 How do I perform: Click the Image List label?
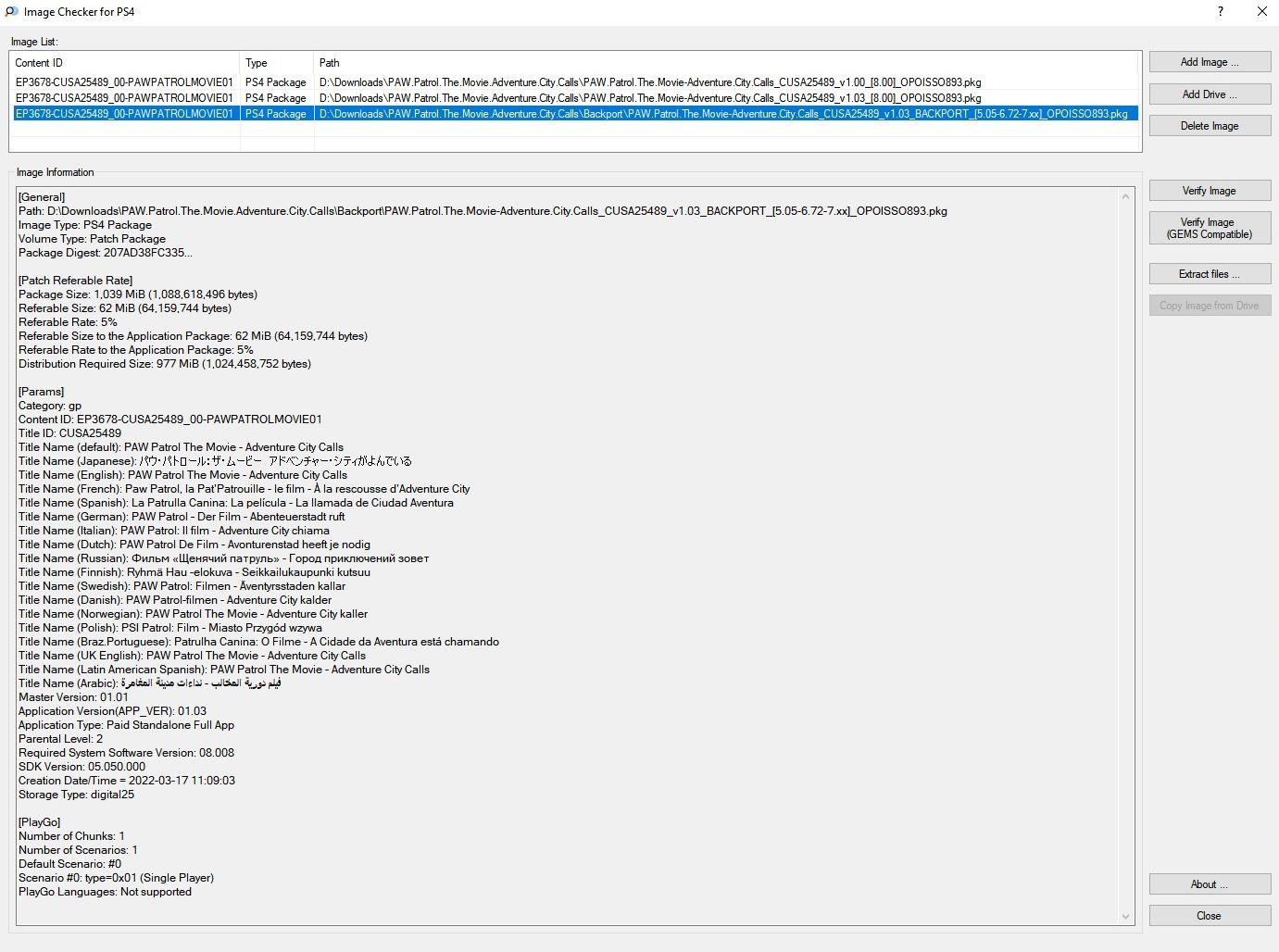click(34, 42)
